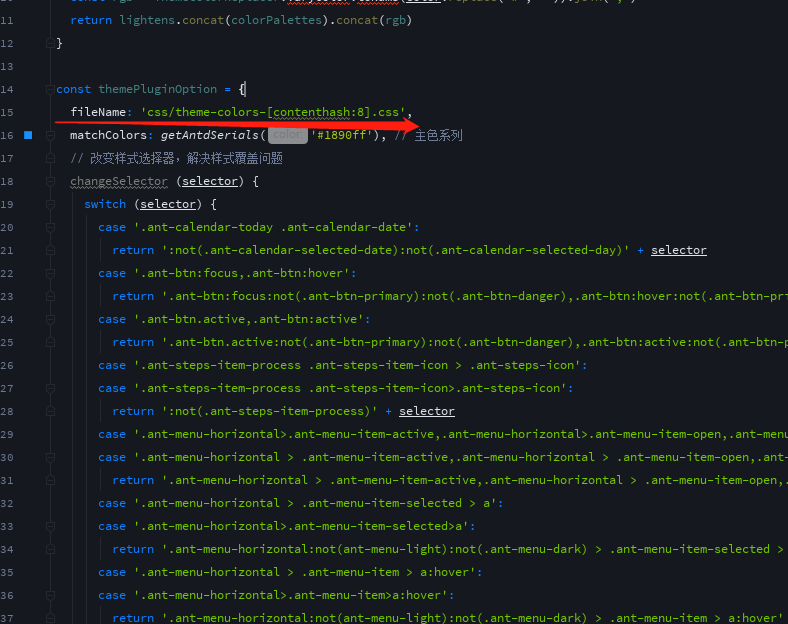Toggle the fold marker on line 16
Viewport: 788px width, 624px height.
pyautogui.click(x=50, y=135)
